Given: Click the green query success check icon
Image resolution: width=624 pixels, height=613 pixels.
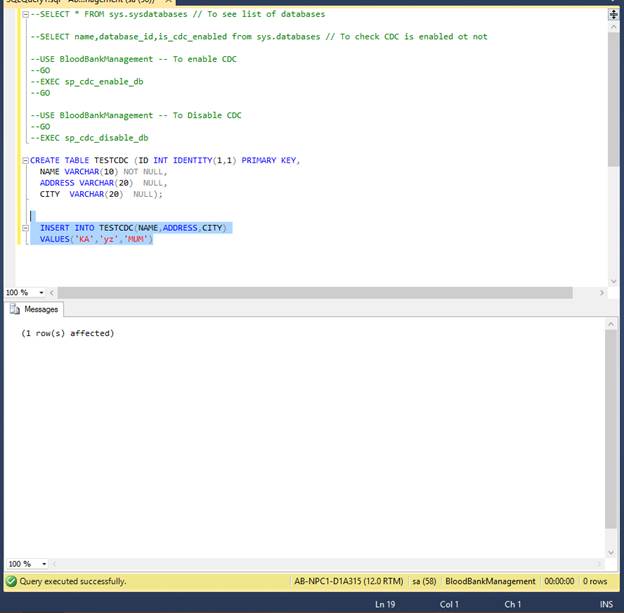Looking at the screenshot, I should point(11,581).
